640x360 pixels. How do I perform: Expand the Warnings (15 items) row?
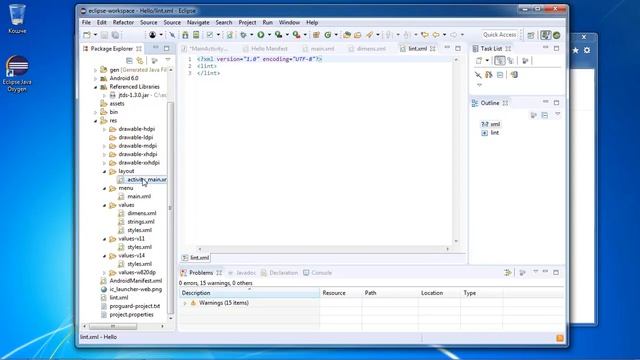point(185,303)
